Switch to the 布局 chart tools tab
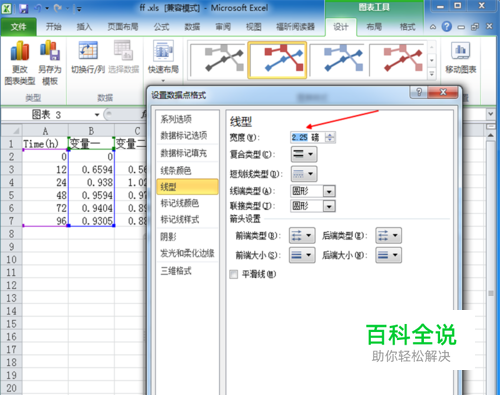The height and width of the screenshot is (395, 500). pos(374,27)
